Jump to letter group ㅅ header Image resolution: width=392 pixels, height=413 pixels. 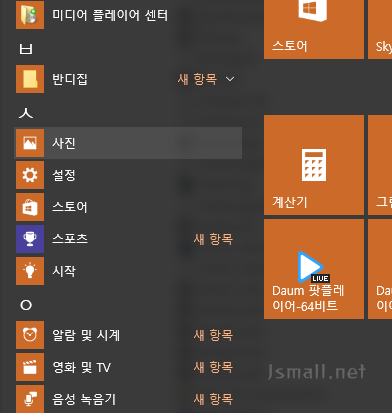point(26,113)
